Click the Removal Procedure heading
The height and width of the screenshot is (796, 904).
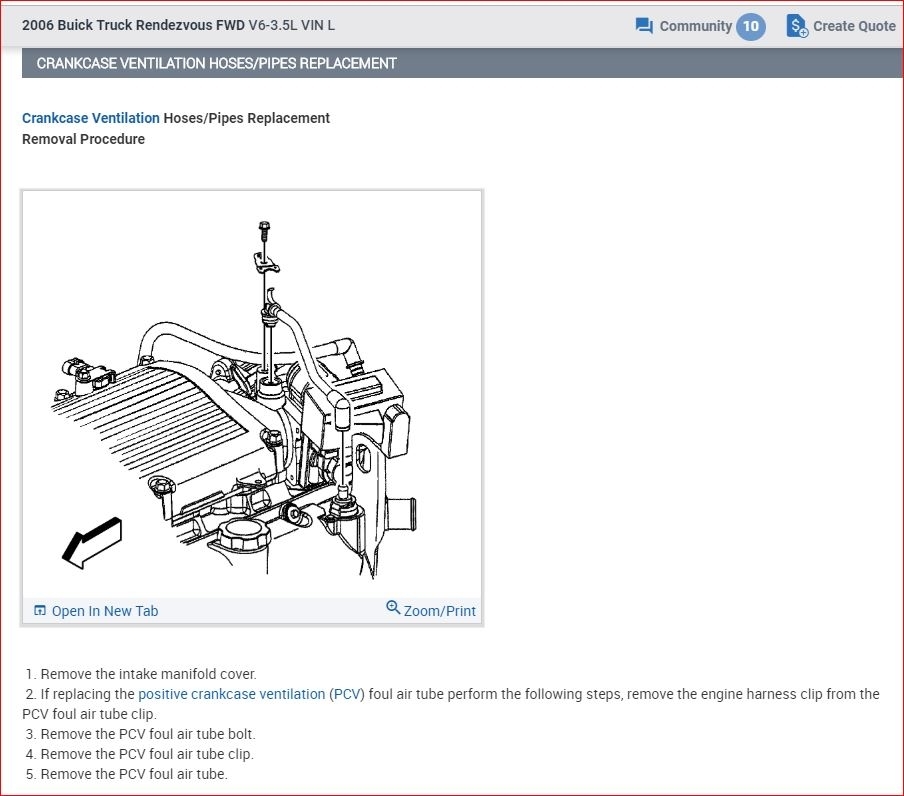83,139
